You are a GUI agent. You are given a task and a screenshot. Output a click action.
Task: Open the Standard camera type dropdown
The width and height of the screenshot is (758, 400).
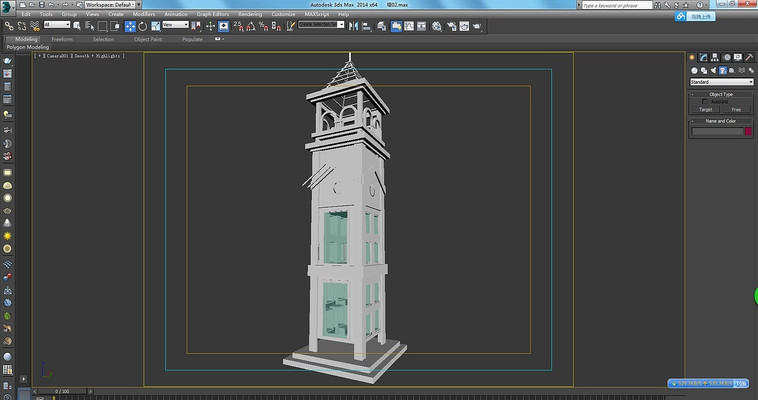(721, 82)
